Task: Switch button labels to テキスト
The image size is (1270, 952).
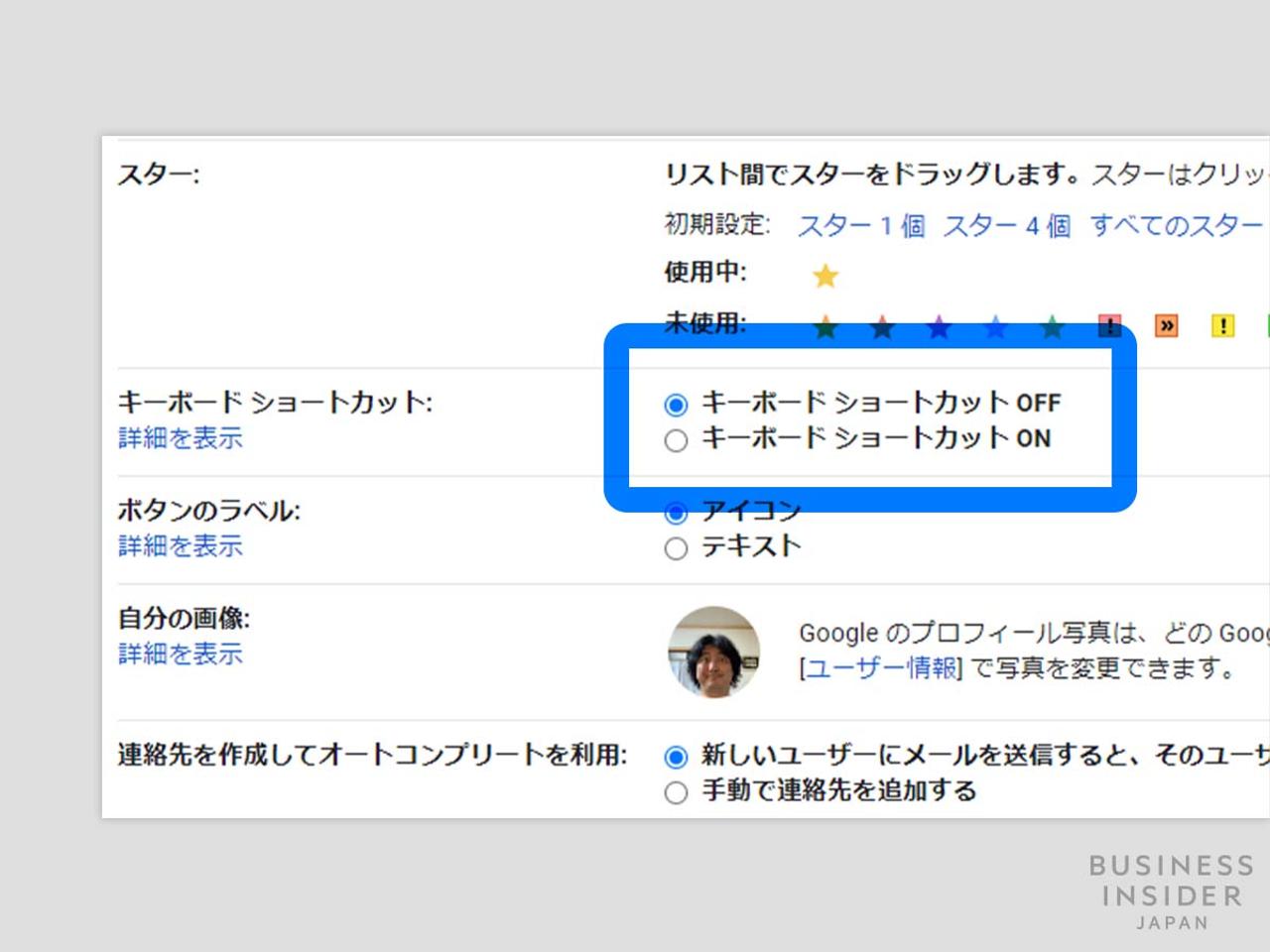Action: (x=677, y=547)
